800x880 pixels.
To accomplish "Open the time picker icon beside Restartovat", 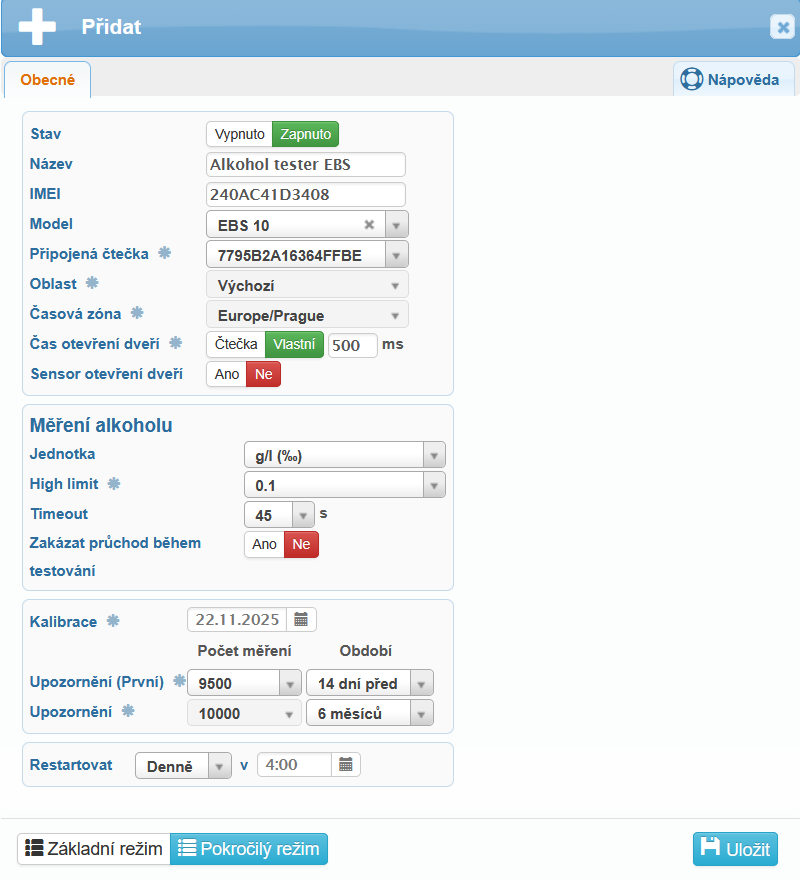I will tap(345, 765).
